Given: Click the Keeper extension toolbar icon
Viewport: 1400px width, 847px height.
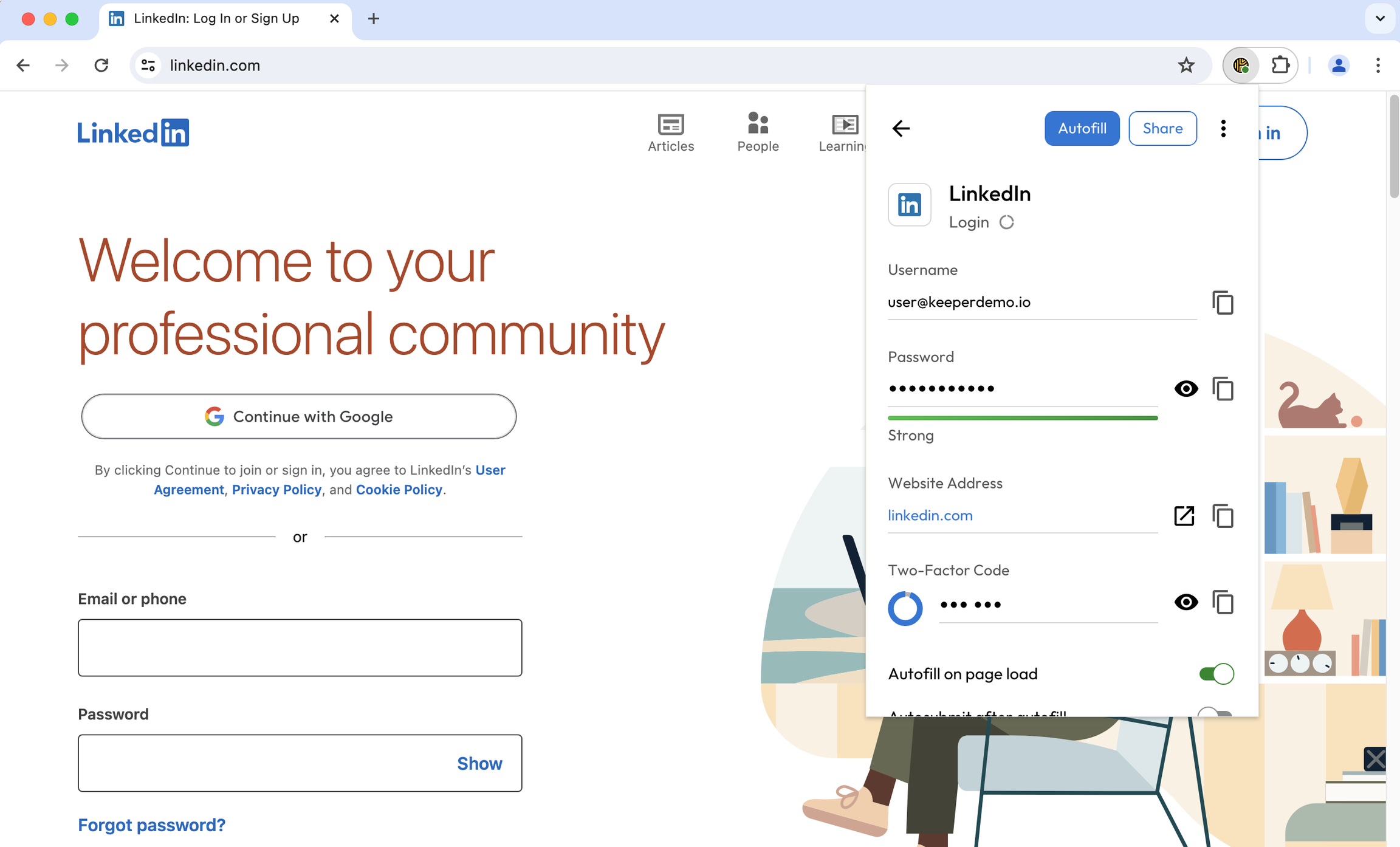Looking at the screenshot, I should click(1241, 65).
